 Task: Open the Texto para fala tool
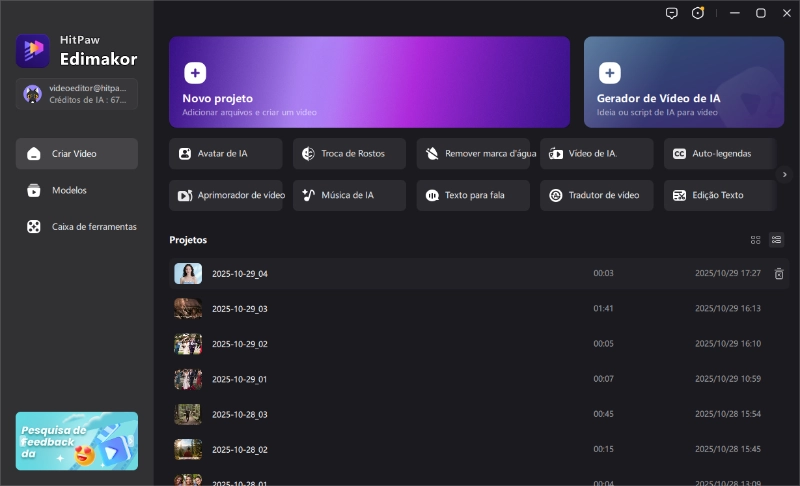(473, 195)
